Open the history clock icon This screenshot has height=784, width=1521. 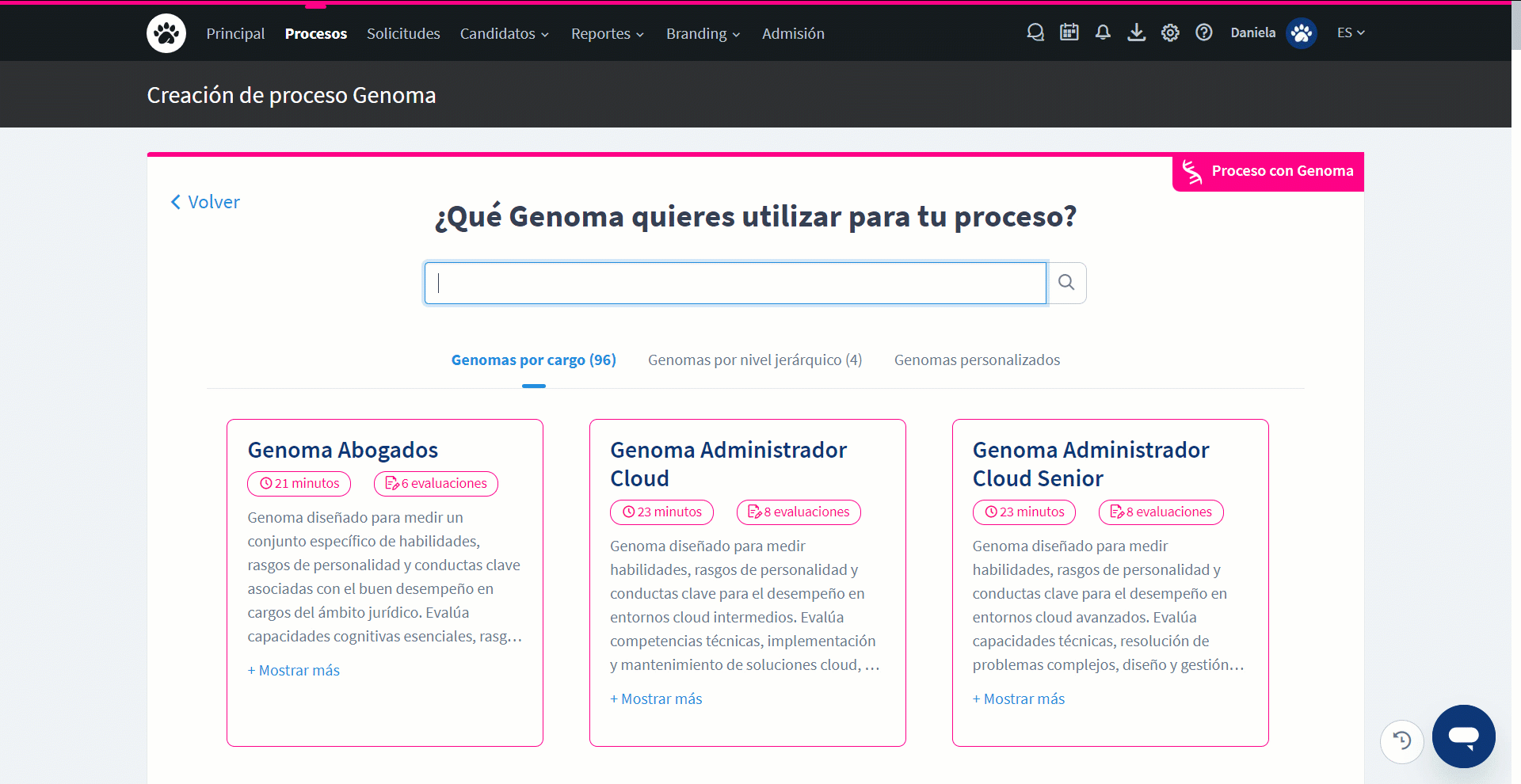coord(1402,741)
